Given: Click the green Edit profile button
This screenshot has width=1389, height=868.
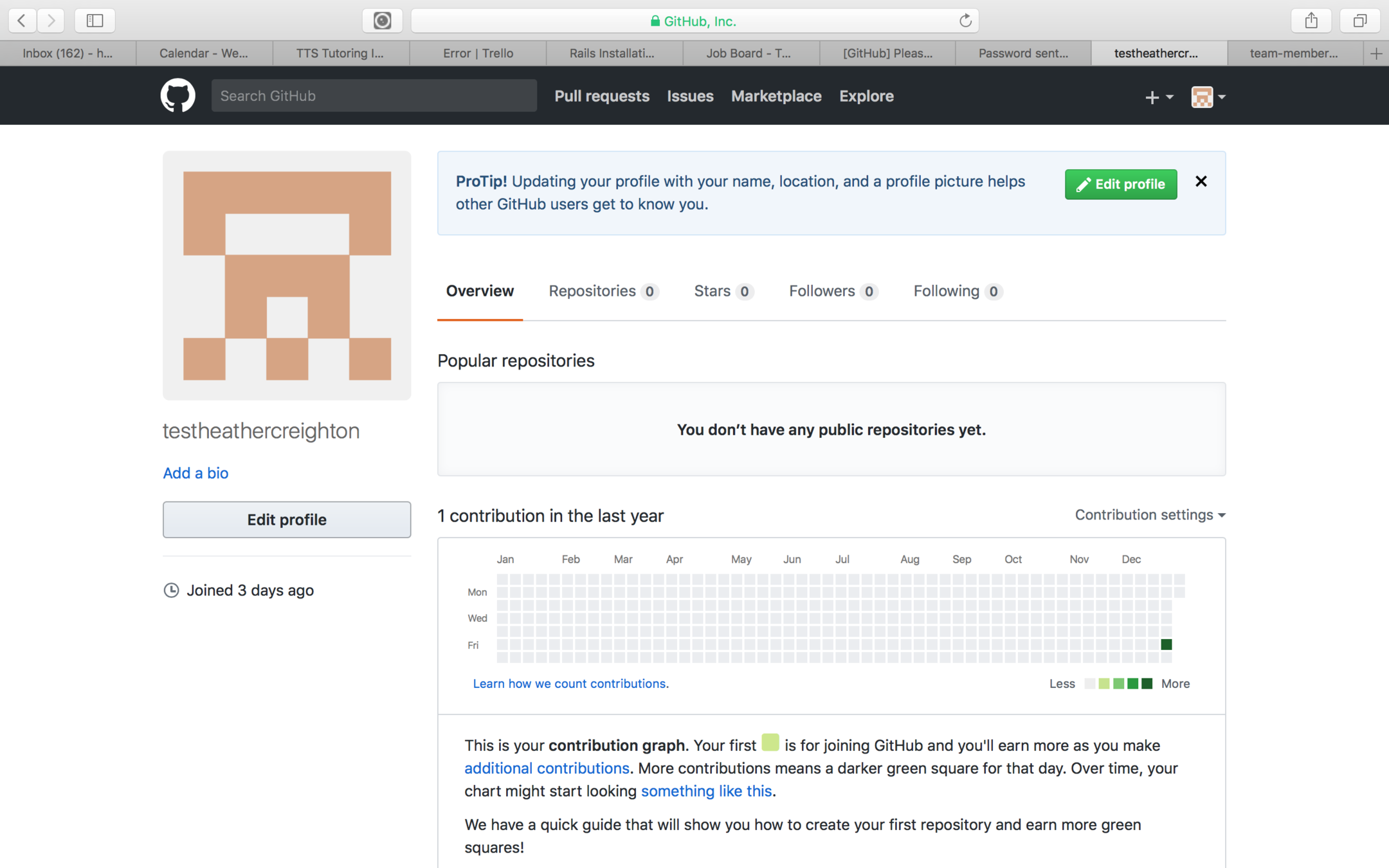Looking at the screenshot, I should click(1120, 185).
